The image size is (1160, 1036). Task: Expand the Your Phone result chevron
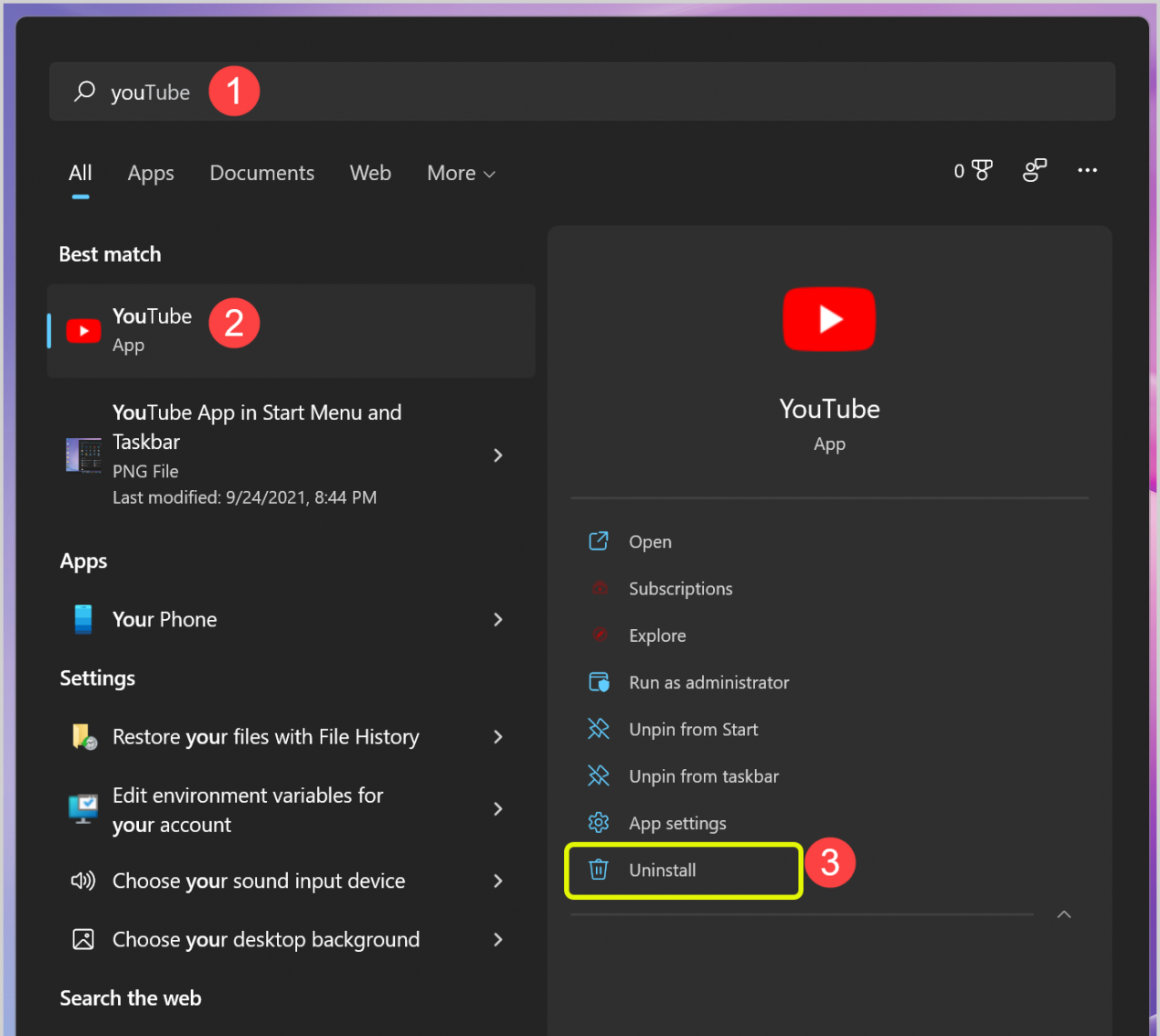tap(498, 620)
